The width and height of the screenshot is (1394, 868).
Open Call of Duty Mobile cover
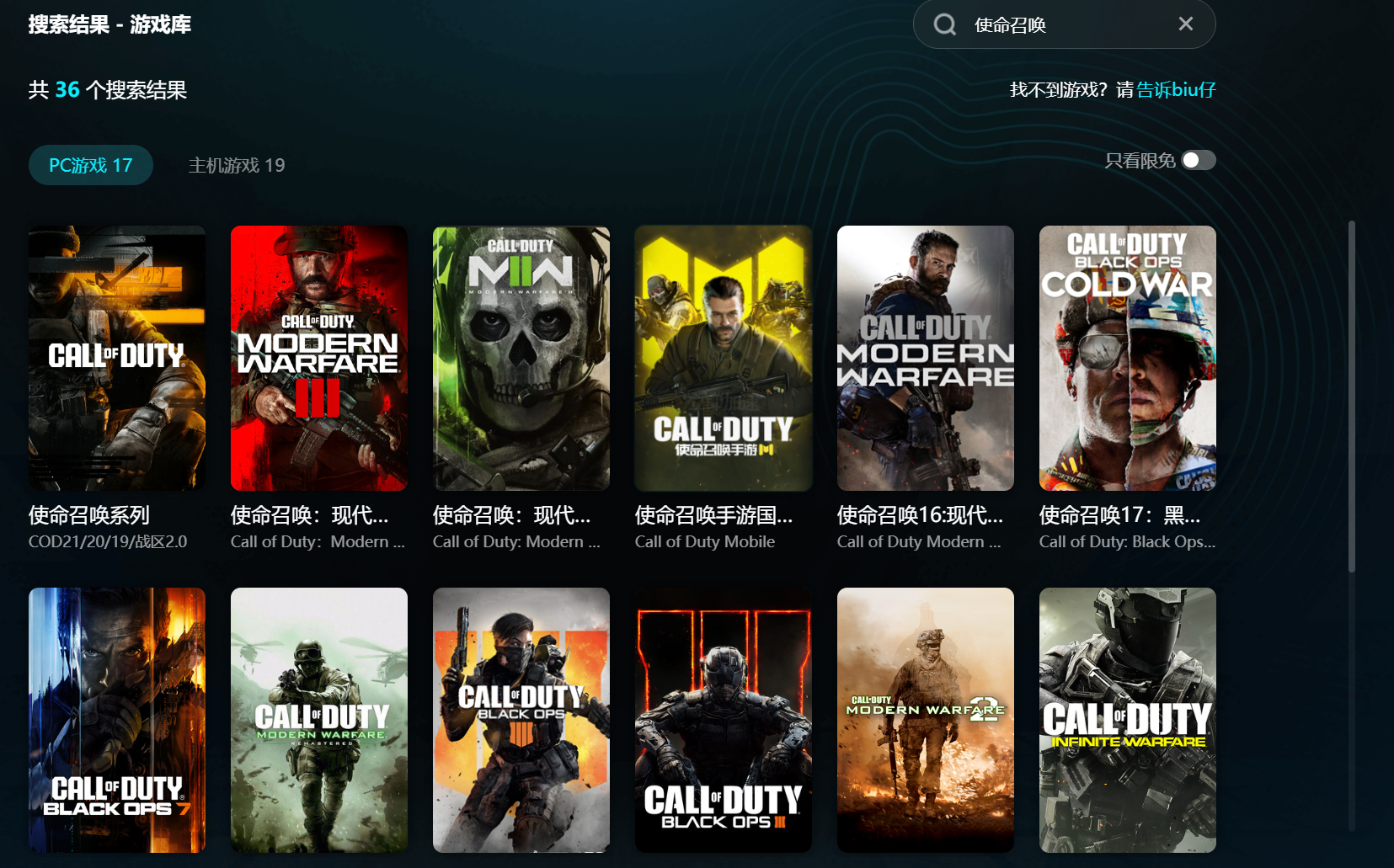(724, 358)
